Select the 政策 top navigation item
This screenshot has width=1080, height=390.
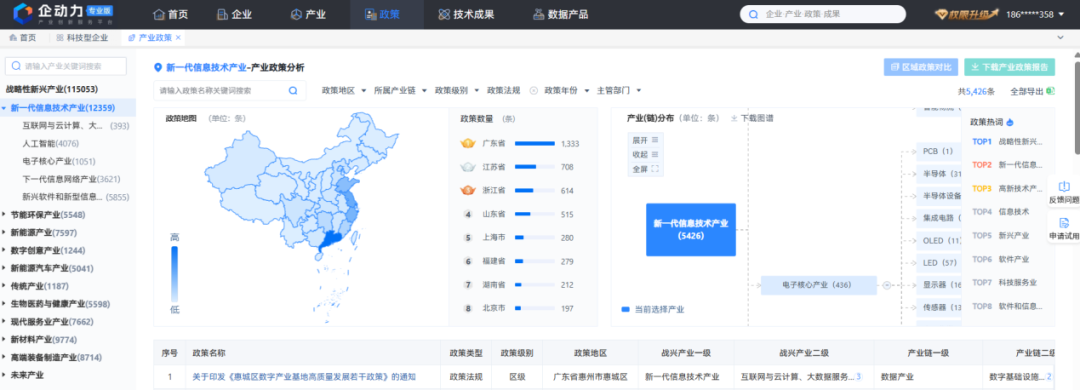point(382,14)
